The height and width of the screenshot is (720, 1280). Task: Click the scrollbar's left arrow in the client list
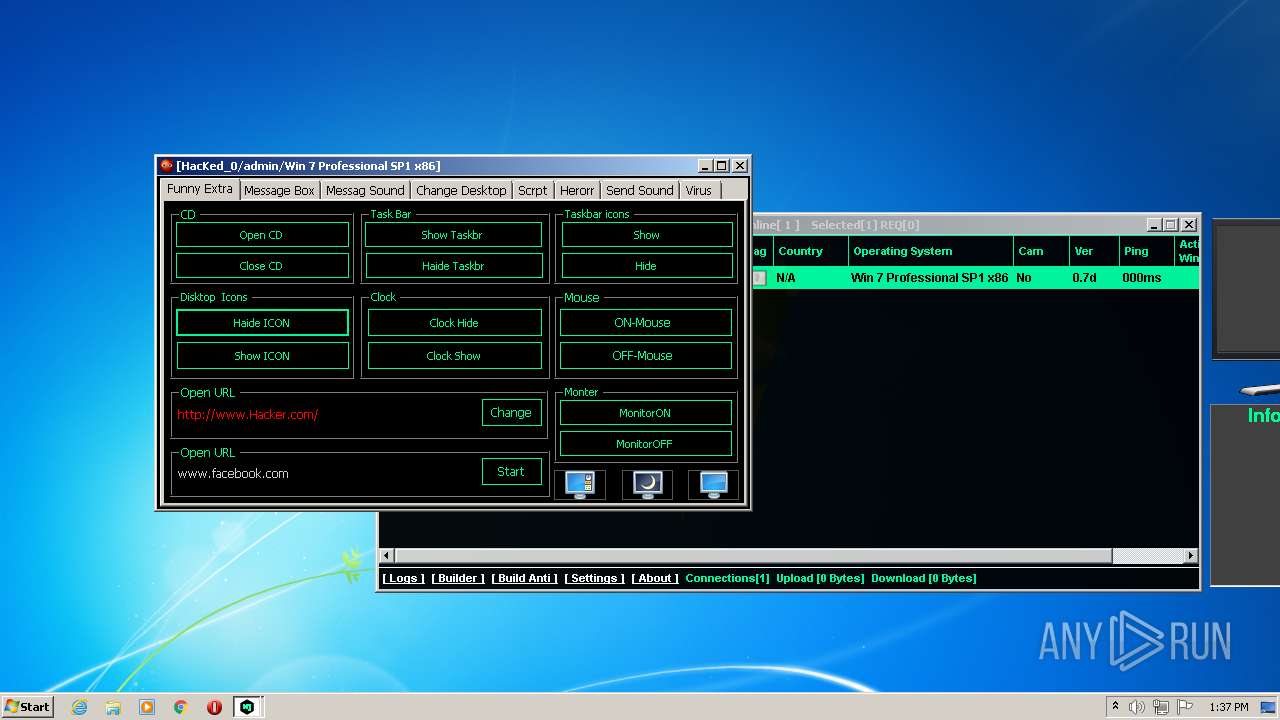387,555
